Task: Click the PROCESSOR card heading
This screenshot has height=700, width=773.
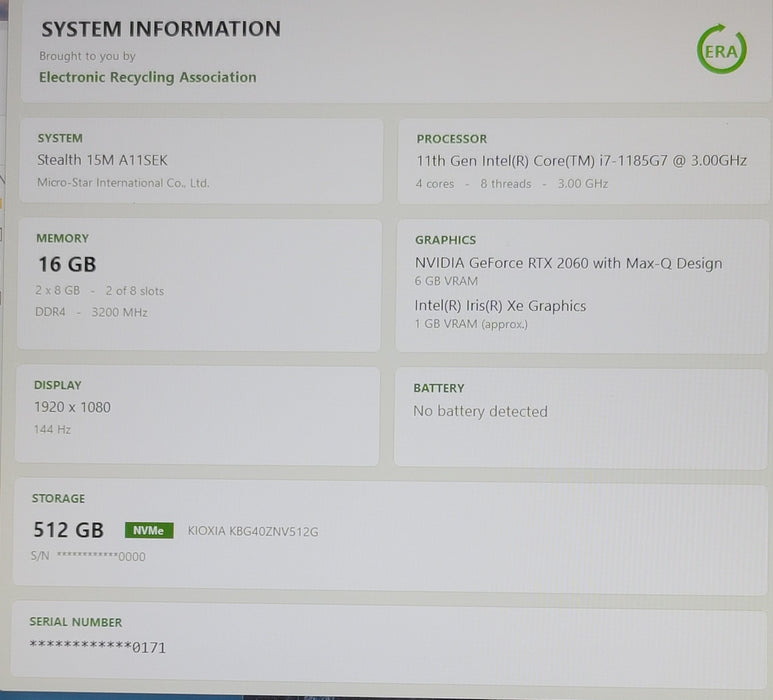Action: pos(452,139)
